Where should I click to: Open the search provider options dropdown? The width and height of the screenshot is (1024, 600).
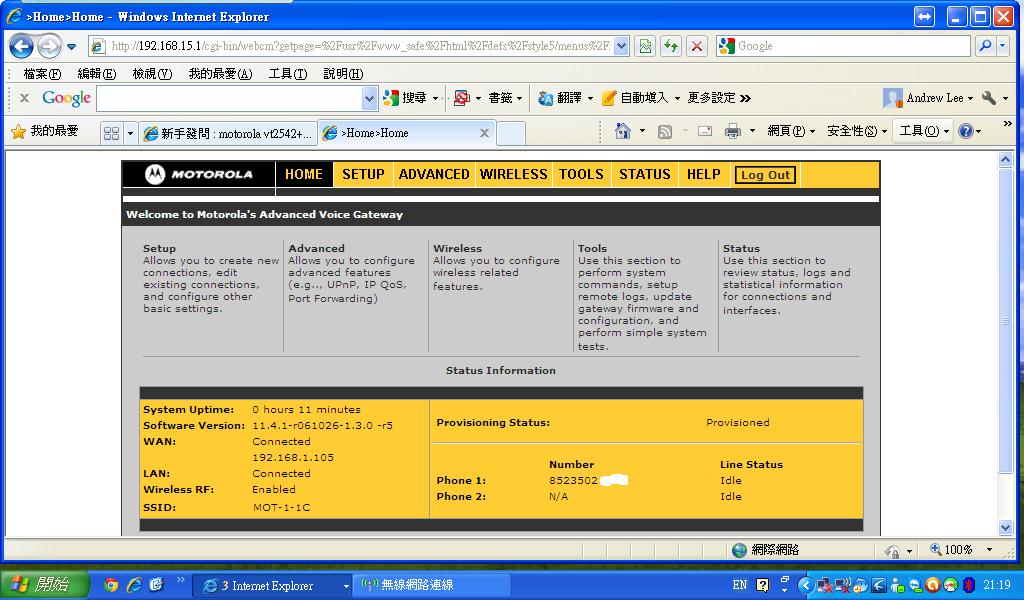[1002, 46]
